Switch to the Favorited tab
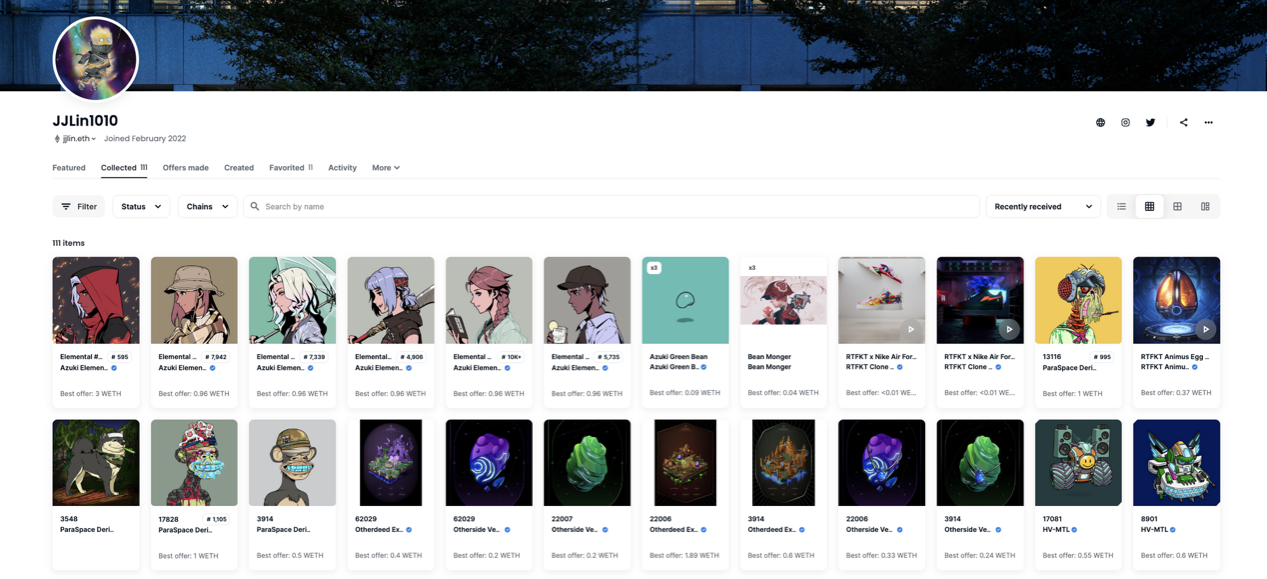 pos(290,168)
